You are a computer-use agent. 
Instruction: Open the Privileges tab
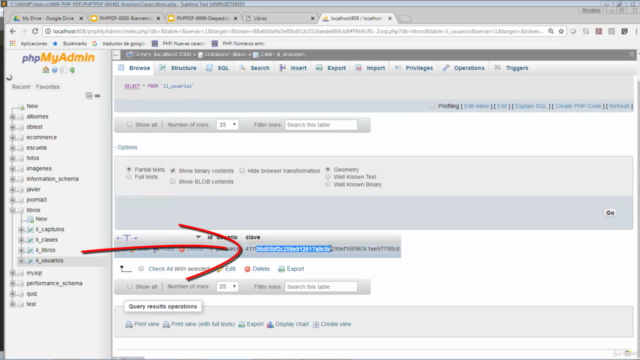click(x=414, y=68)
